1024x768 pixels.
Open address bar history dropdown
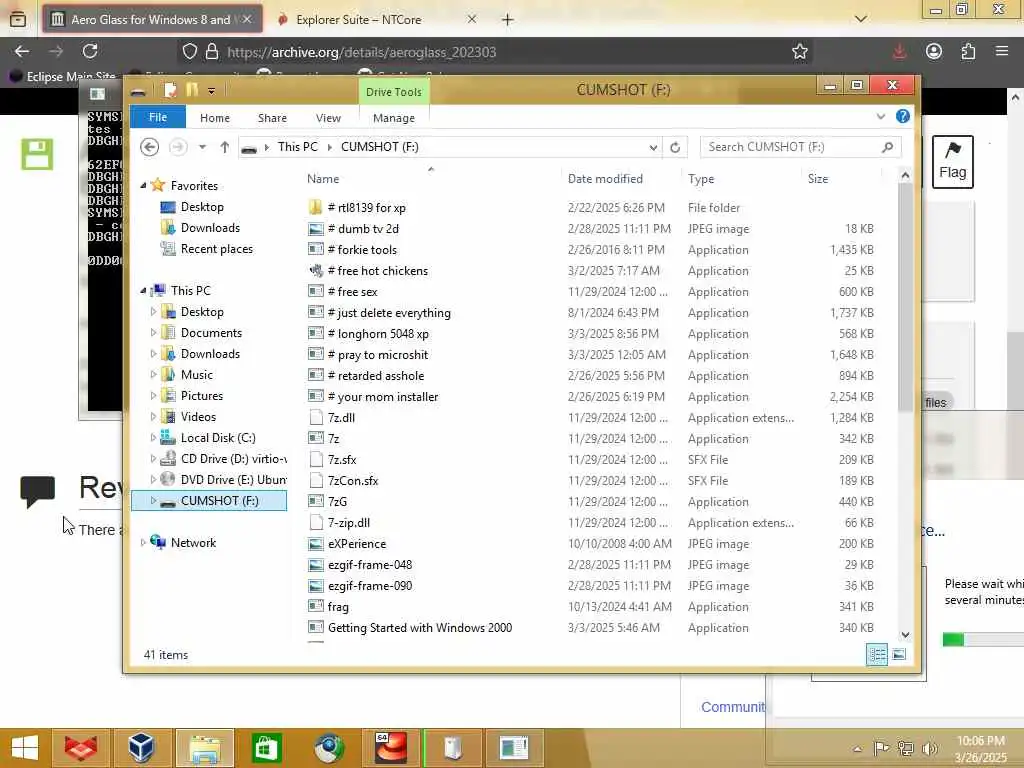(653, 148)
